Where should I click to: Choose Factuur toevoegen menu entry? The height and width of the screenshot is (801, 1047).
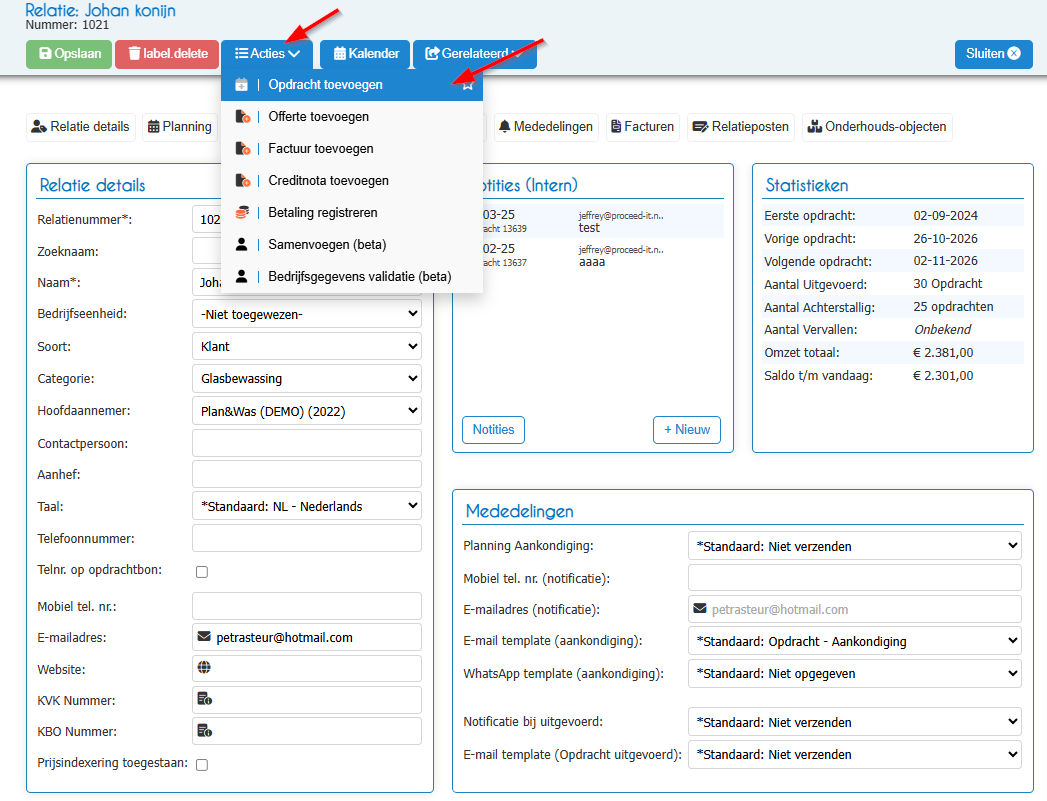tap(352, 149)
